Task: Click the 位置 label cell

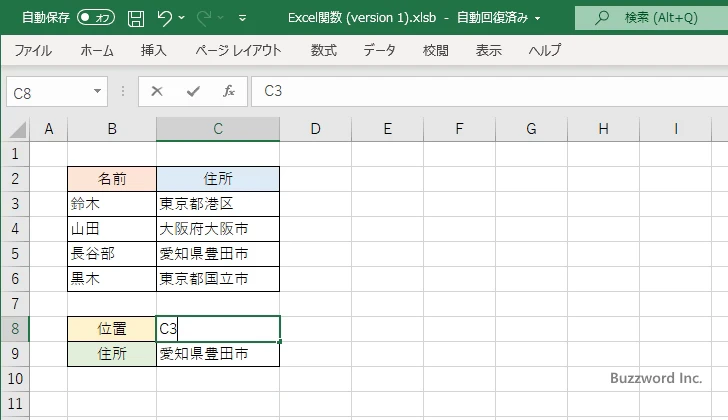Action: [112, 329]
